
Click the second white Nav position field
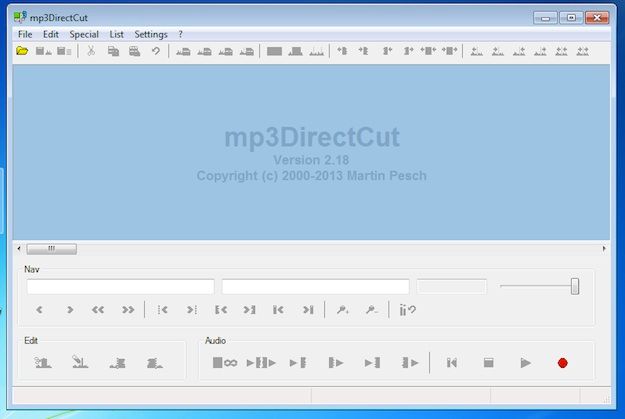coord(315,287)
